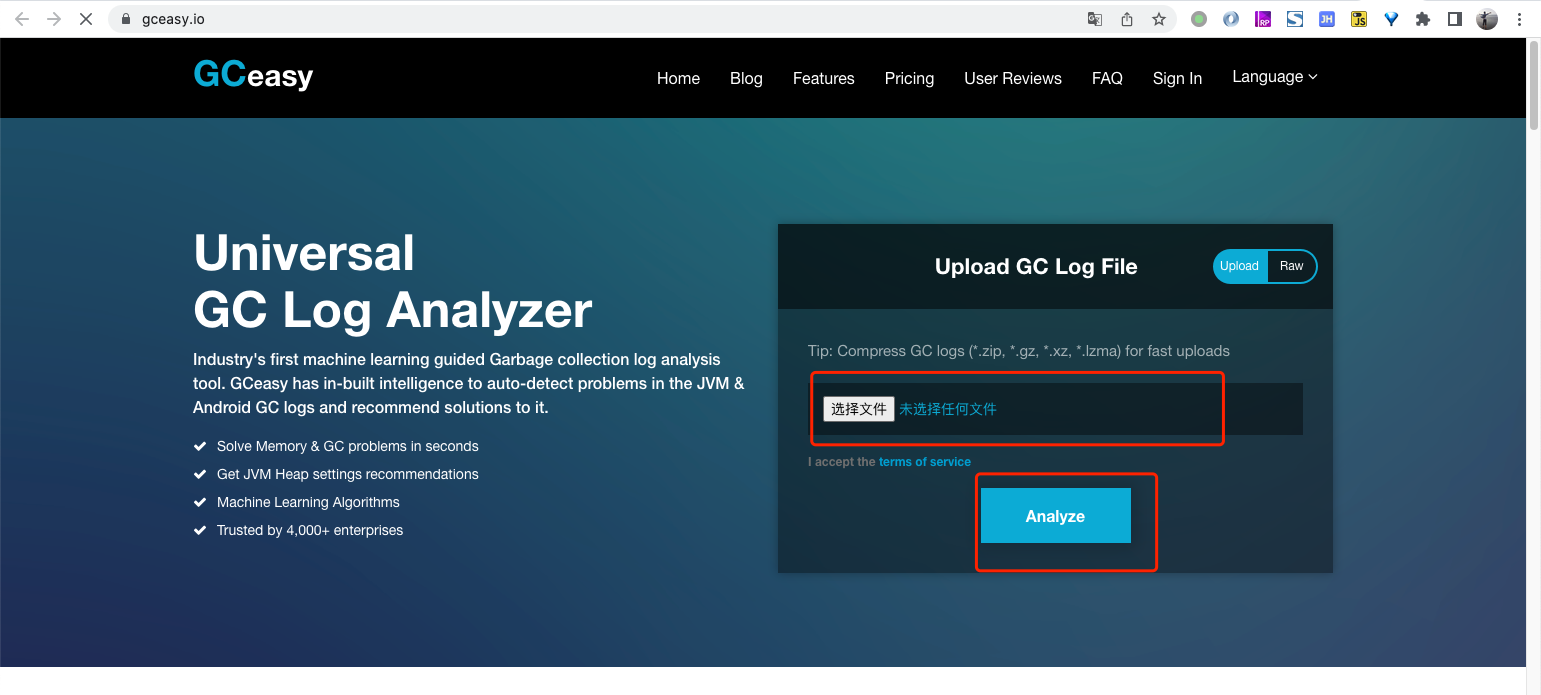Go to Home in navigation

(678, 78)
